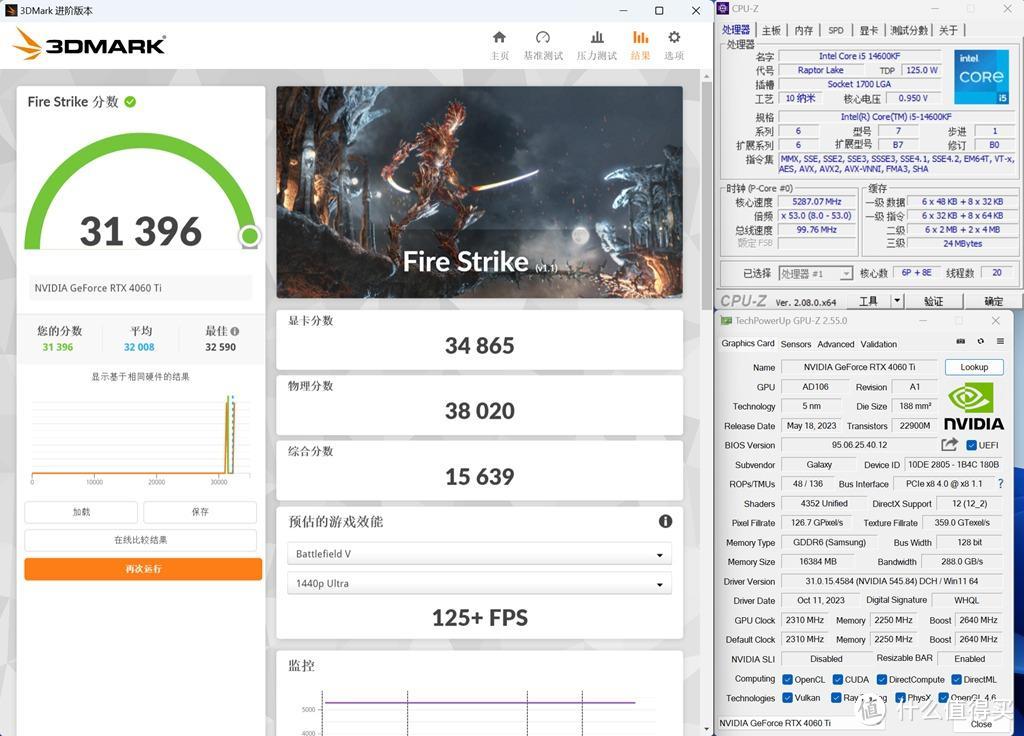Image resolution: width=1024 pixels, height=736 pixels.
Task: Toggle the OpenGL 4.6 checkbox in GPU-Z
Action: tap(943, 697)
